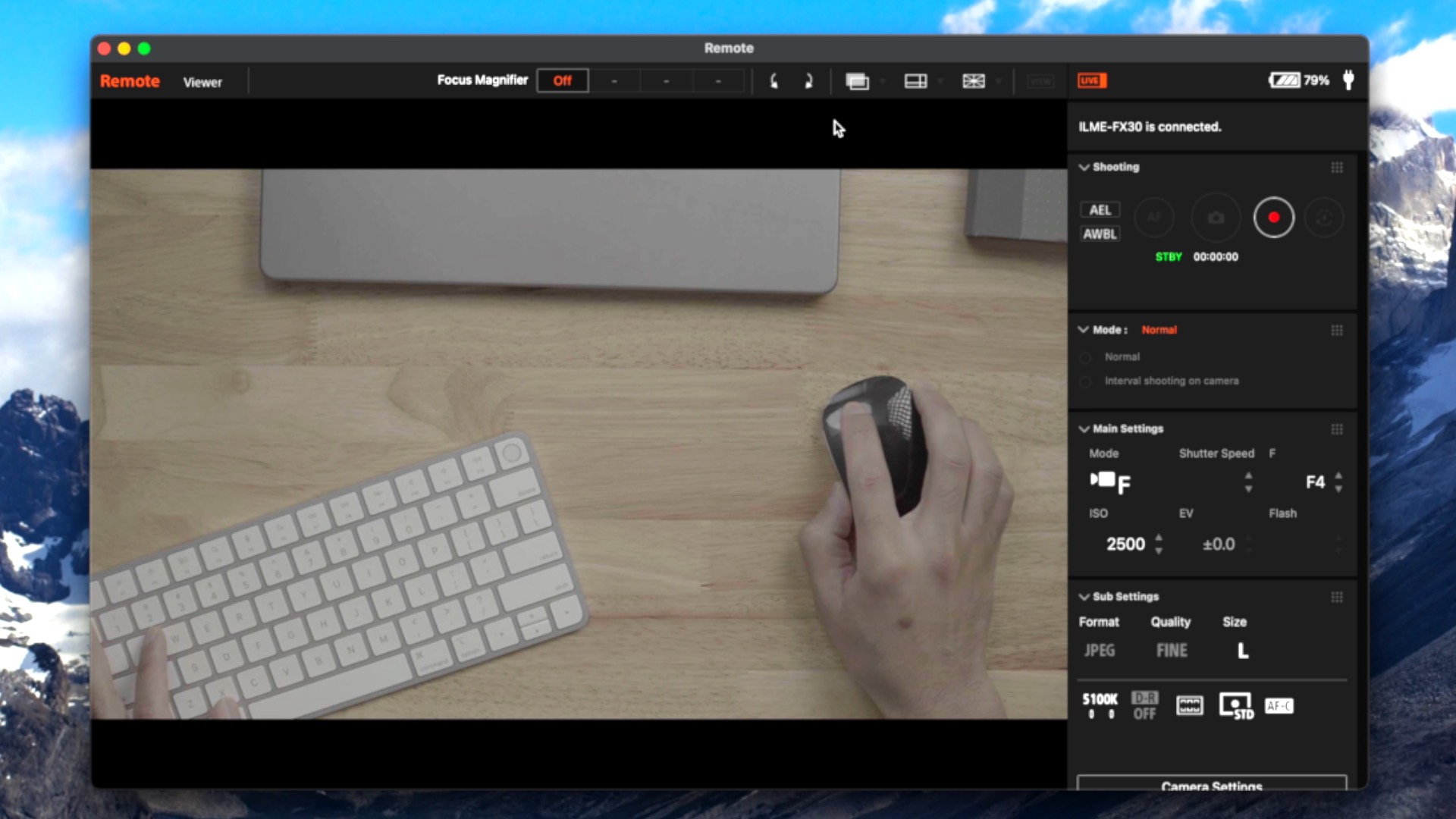This screenshot has width=1456, height=819.
Task: Open the Camera Settings button
Action: click(1212, 783)
